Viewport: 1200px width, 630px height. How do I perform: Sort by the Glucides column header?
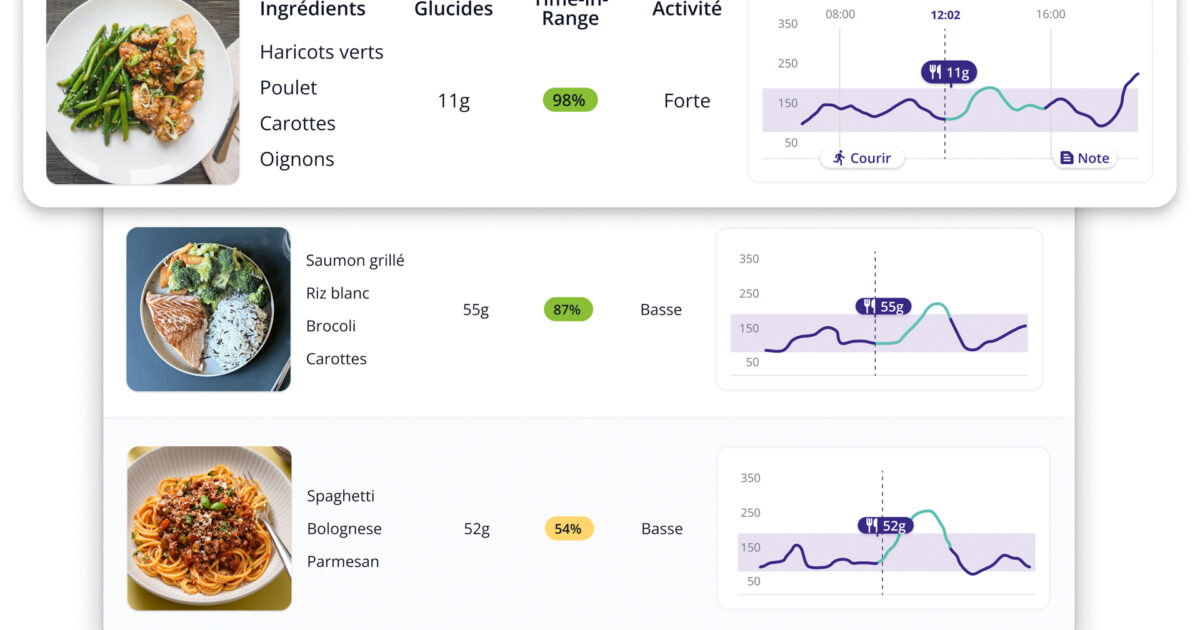pos(453,10)
